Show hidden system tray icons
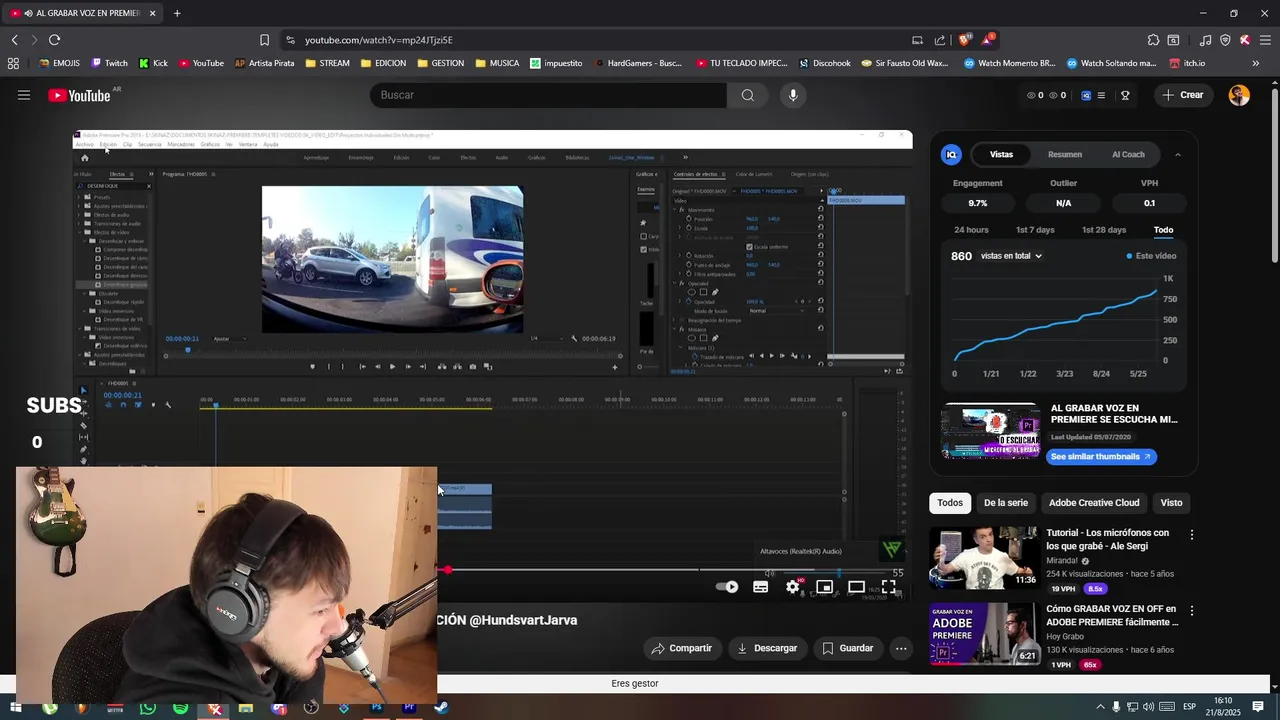This screenshot has height=720, width=1280. (1100, 707)
